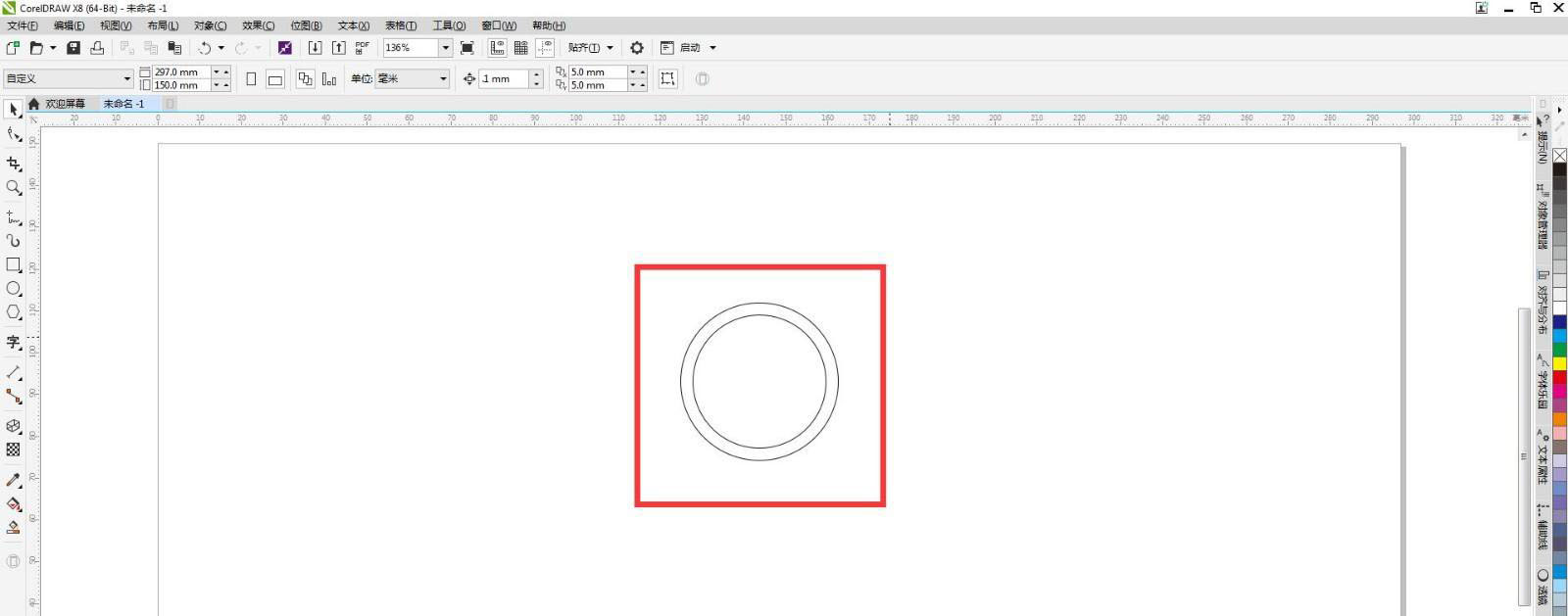The height and width of the screenshot is (616, 1568).
Task: Pick the yellow swatch in color palette
Action: point(1559,364)
